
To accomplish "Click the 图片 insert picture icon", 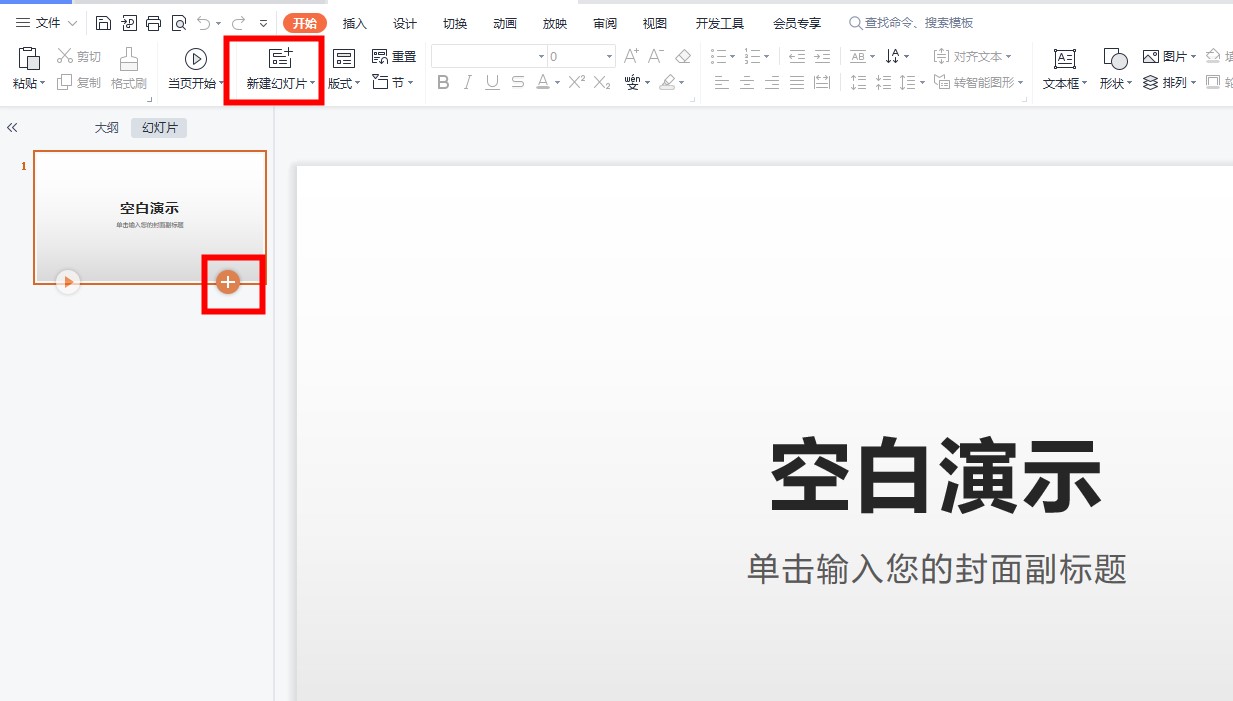I will pos(1168,56).
